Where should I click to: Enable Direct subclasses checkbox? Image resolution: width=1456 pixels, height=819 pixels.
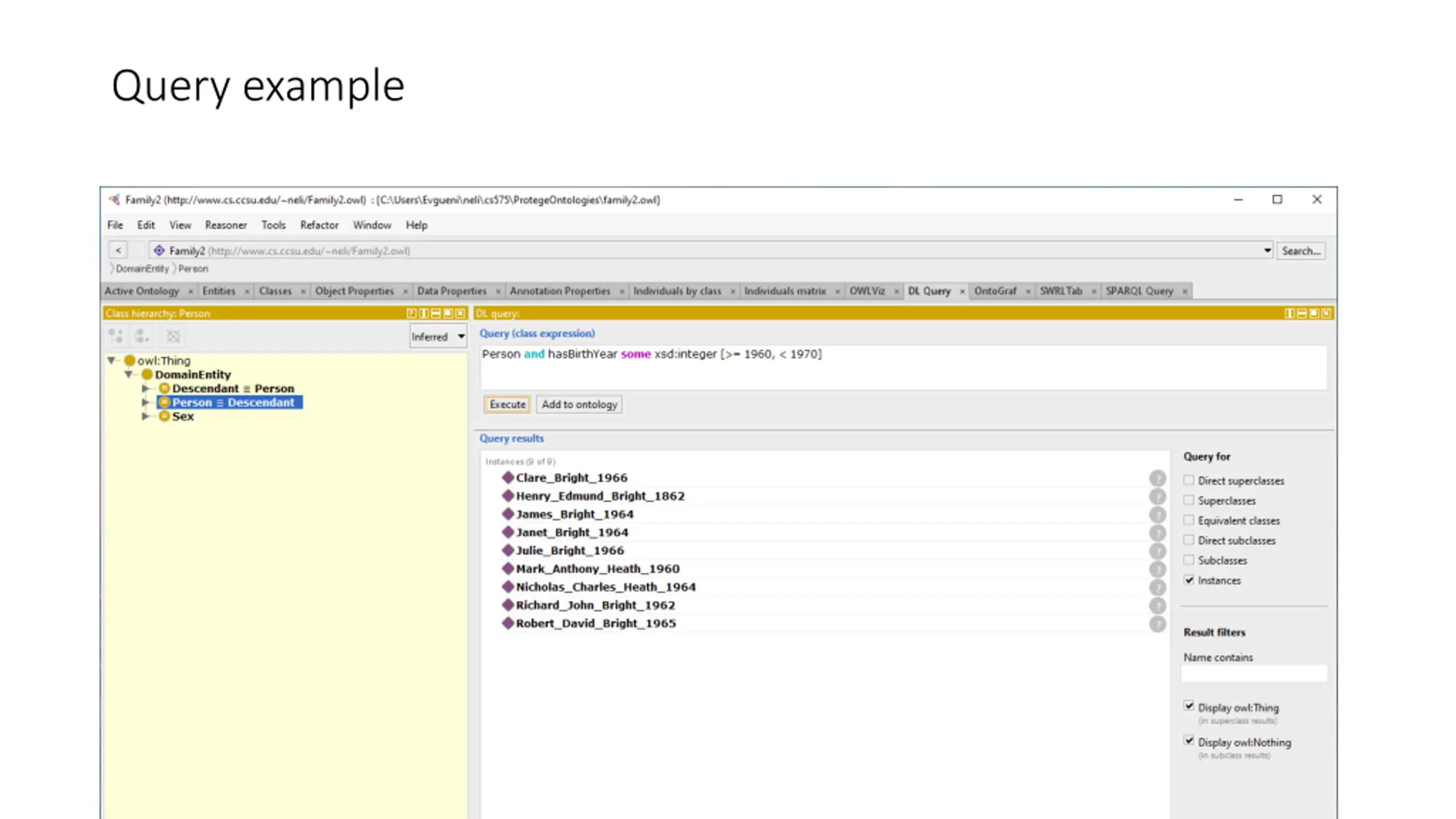click(x=1189, y=540)
